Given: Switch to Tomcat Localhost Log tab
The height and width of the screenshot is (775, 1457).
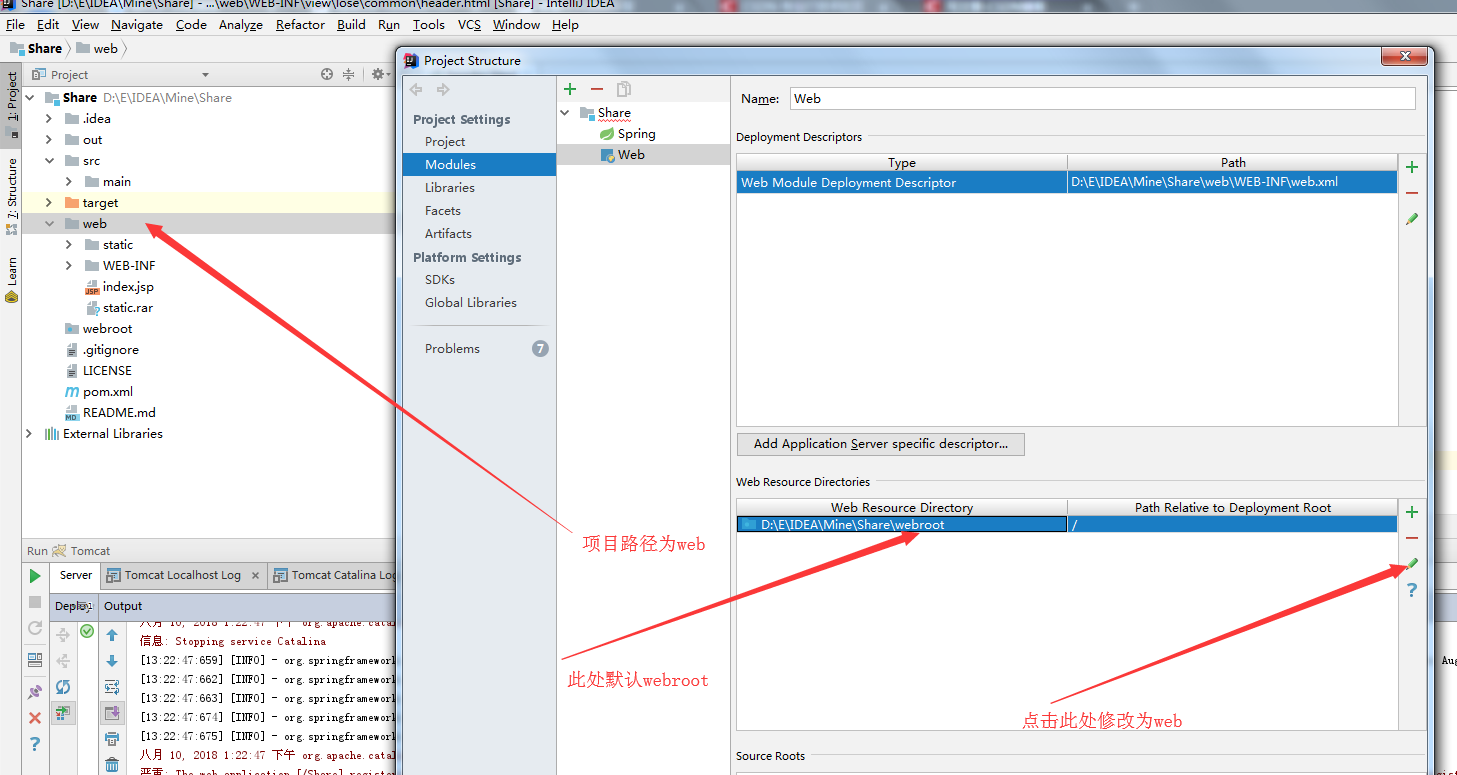Looking at the screenshot, I should click(x=183, y=575).
